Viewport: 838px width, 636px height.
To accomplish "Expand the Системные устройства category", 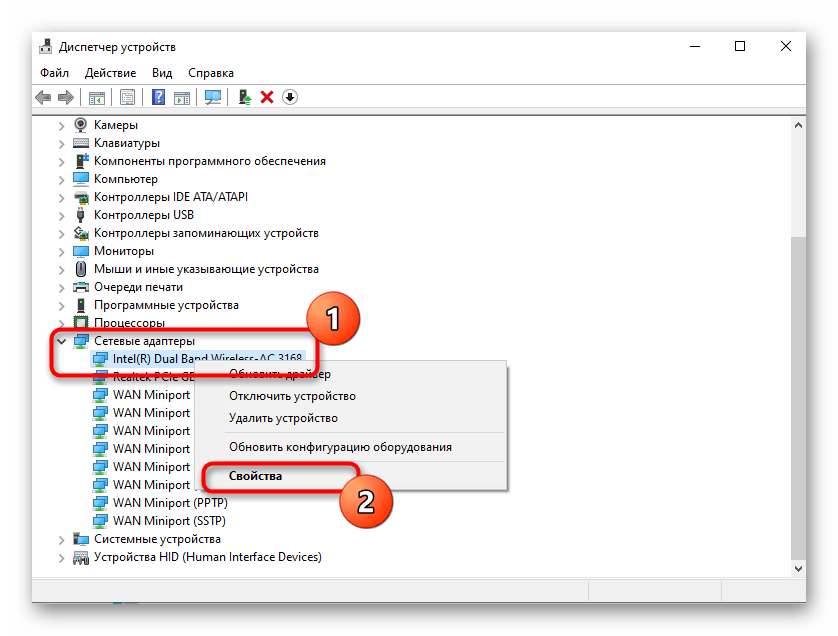I will click(62, 539).
